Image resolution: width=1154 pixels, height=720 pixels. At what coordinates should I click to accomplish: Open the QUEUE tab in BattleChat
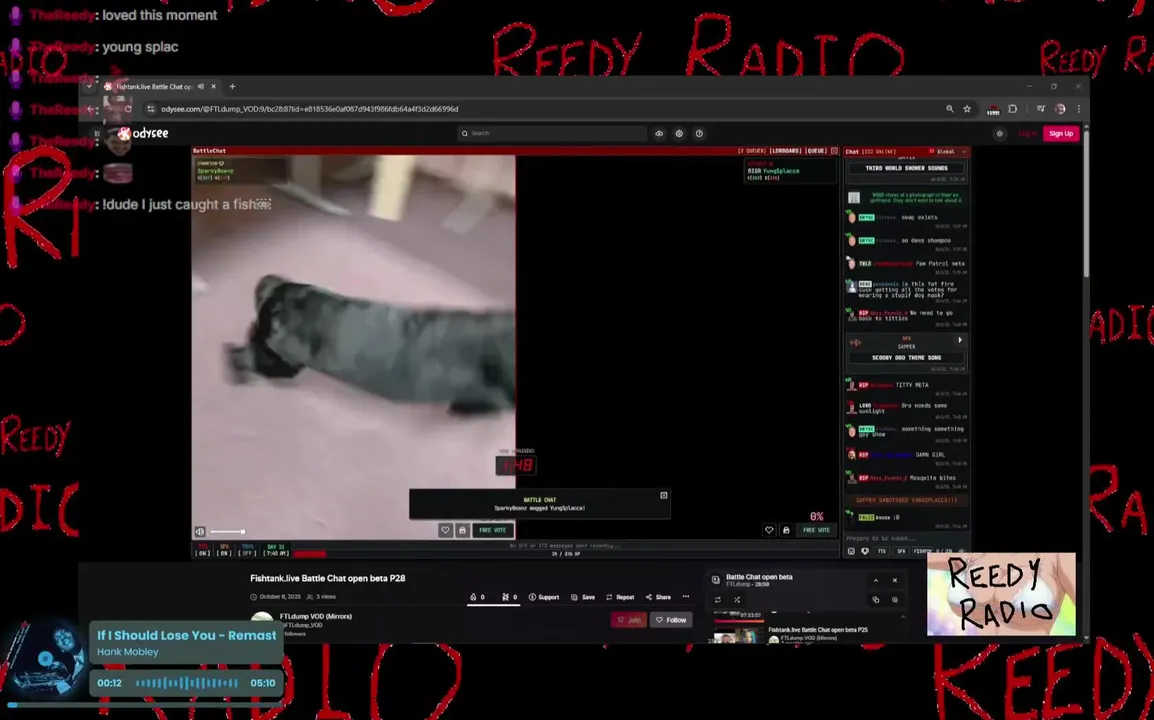click(x=816, y=151)
